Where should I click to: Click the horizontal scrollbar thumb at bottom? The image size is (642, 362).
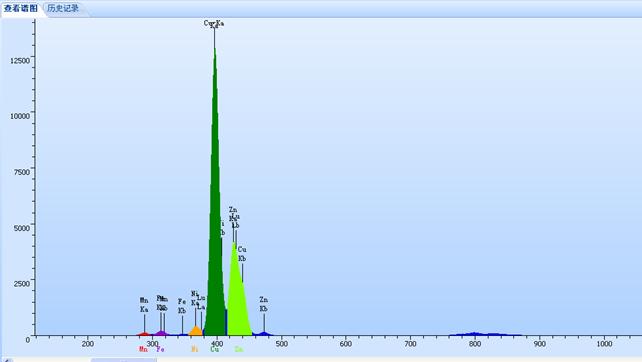click(124, 360)
